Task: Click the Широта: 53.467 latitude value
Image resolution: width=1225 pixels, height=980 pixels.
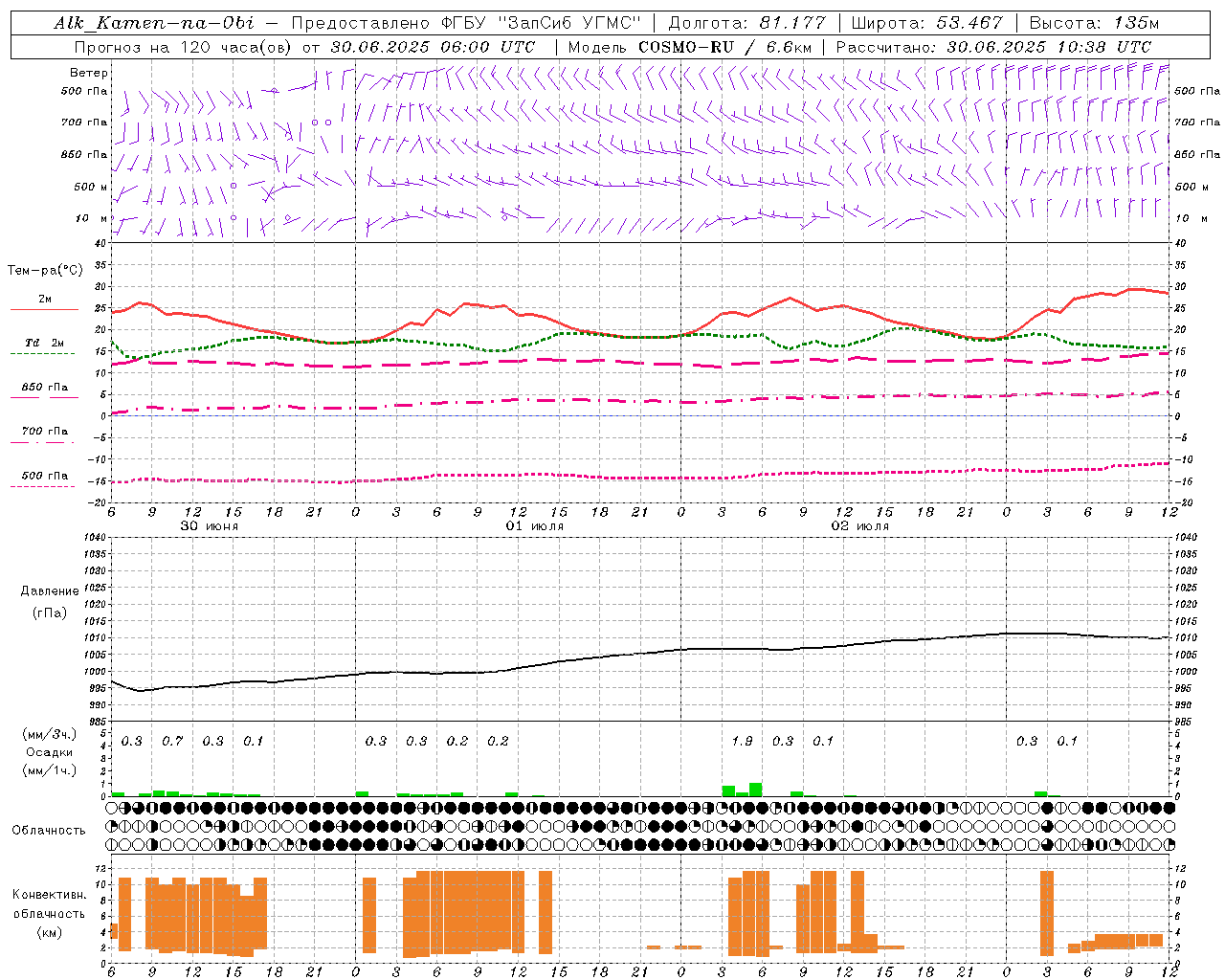Action: click(x=926, y=23)
